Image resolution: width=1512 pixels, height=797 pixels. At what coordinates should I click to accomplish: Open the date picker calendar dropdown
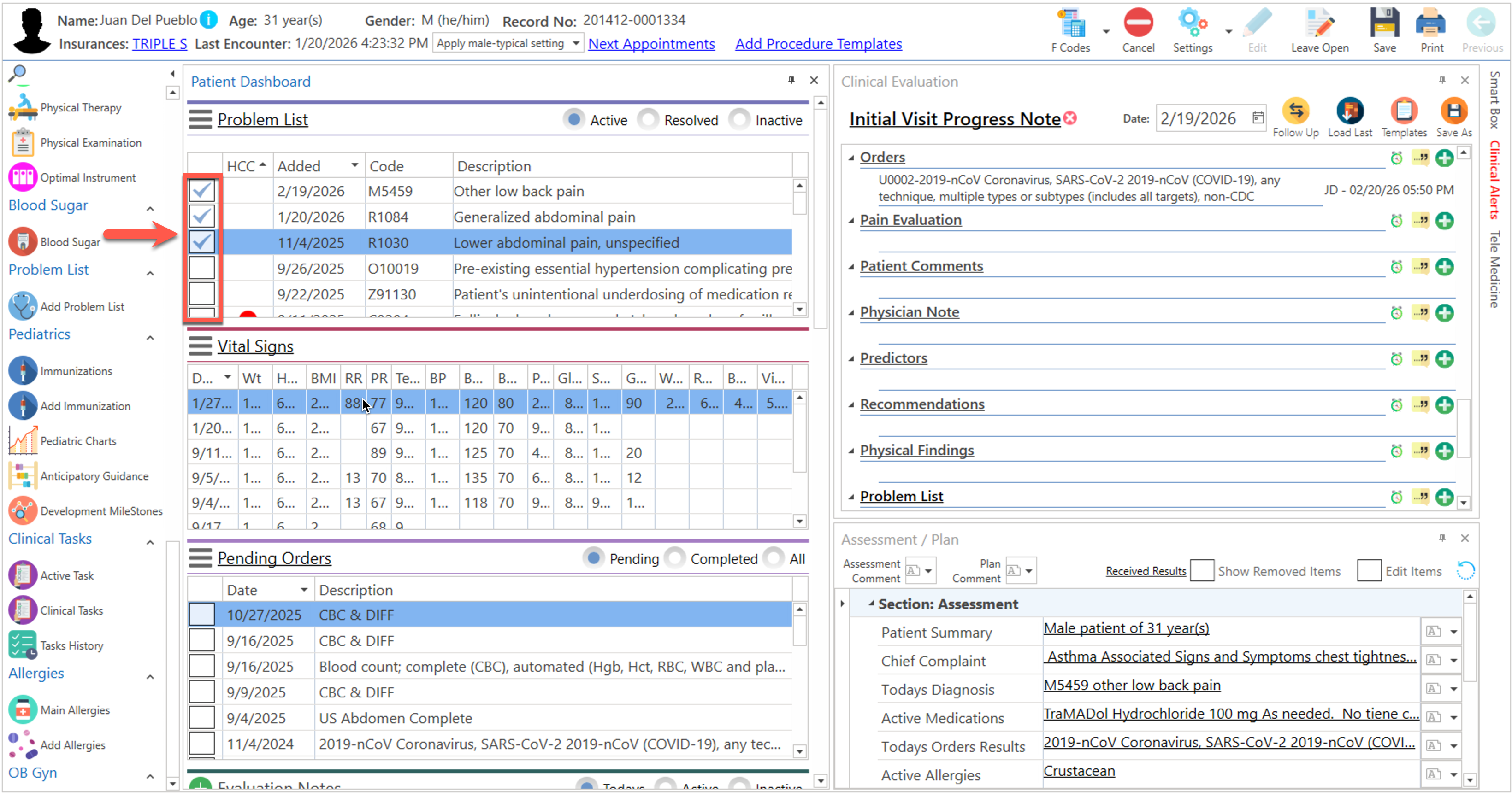pyautogui.click(x=1258, y=118)
